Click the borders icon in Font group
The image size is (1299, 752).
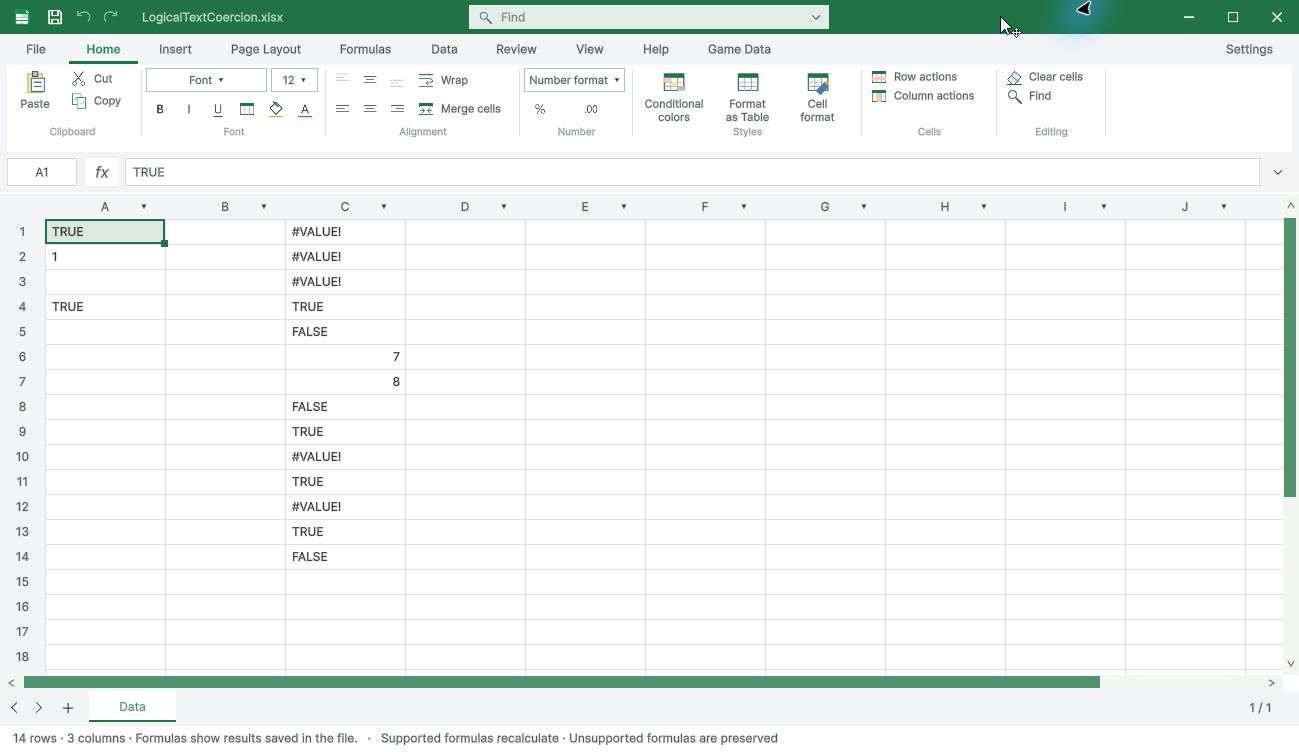point(247,109)
